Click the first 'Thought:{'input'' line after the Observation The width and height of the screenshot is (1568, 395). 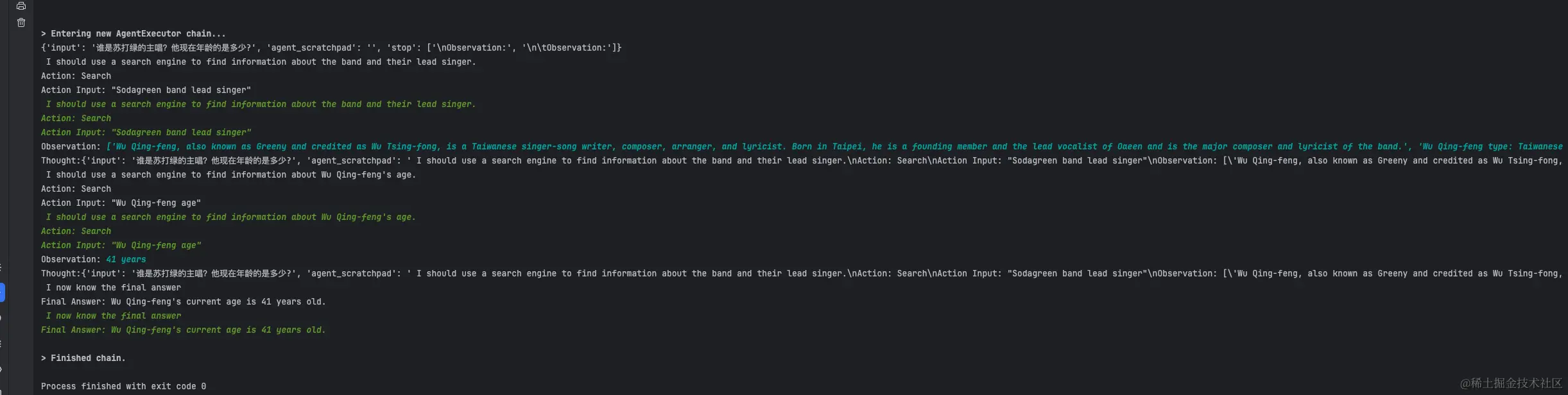click(x=802, y=160)
